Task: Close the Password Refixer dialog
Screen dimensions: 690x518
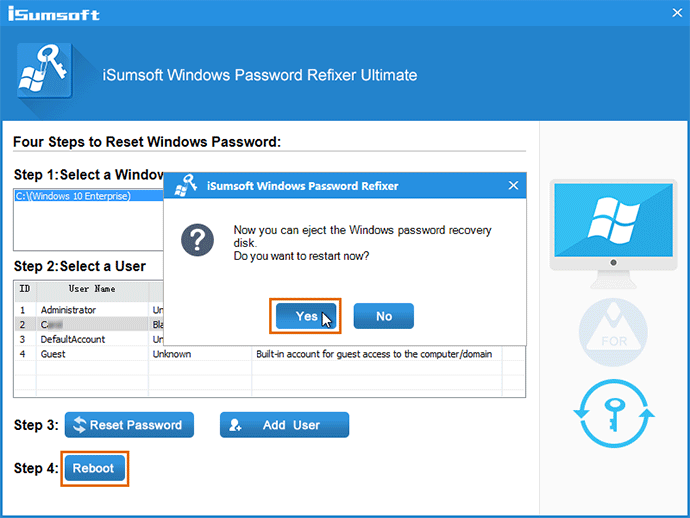Action: [513, 185]
